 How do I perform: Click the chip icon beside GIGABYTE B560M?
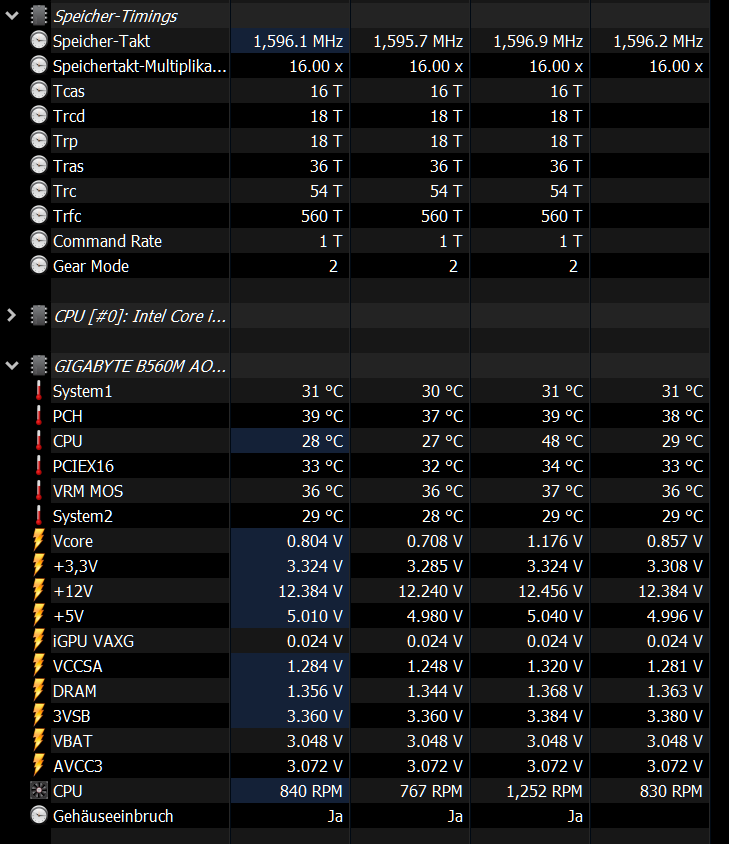pos(39,366)
